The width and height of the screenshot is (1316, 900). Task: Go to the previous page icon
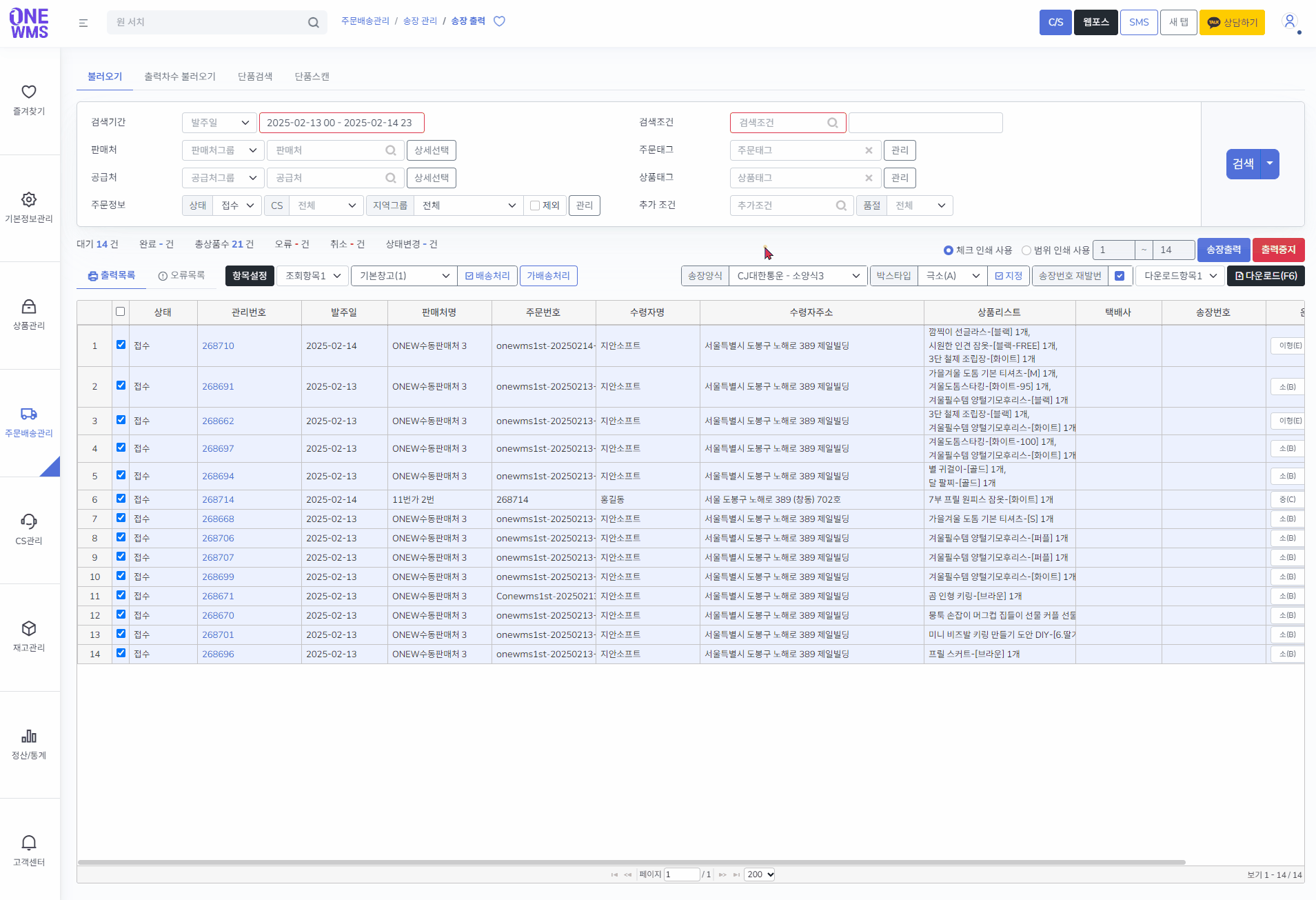[x=628, y=874]
